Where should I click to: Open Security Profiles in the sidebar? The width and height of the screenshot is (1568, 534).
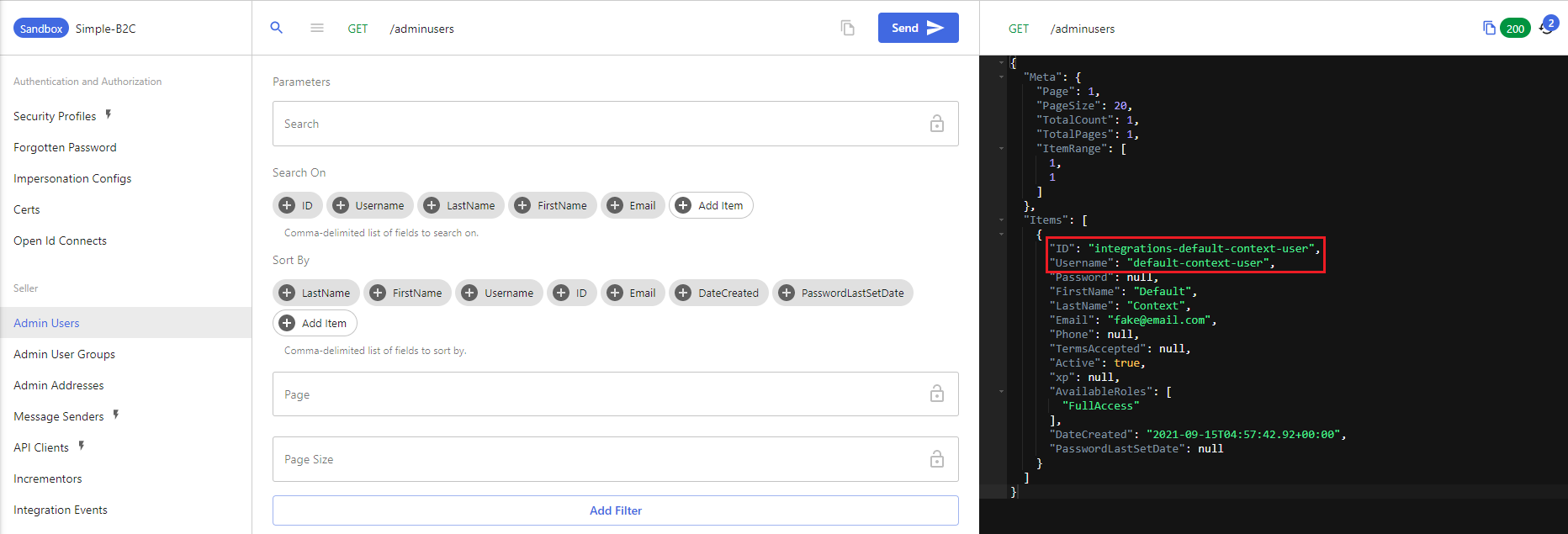click(55, 116)
